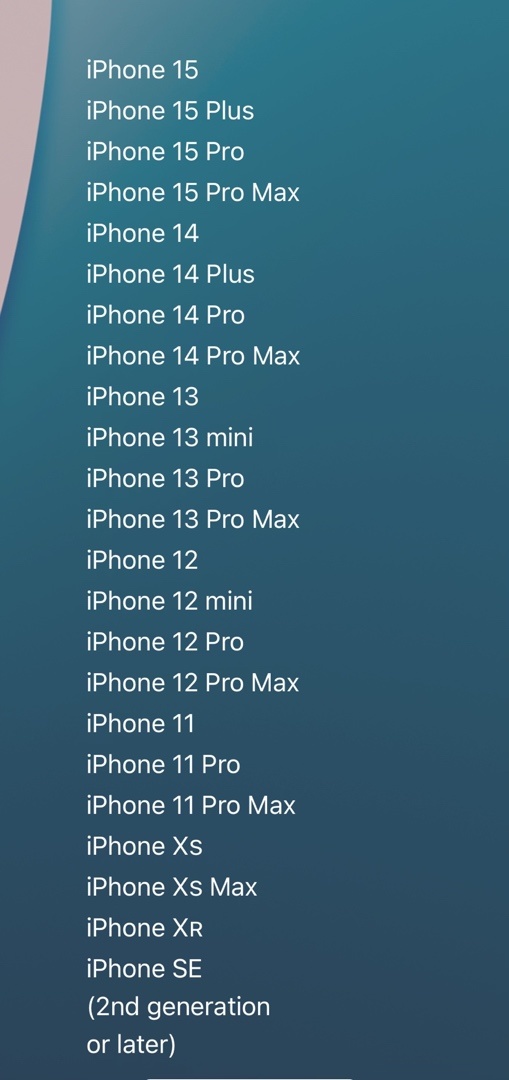Tap iPhone Xs Max text
Screen dimensions: 509x1080
pyautogui.click(x=172, y=886)
